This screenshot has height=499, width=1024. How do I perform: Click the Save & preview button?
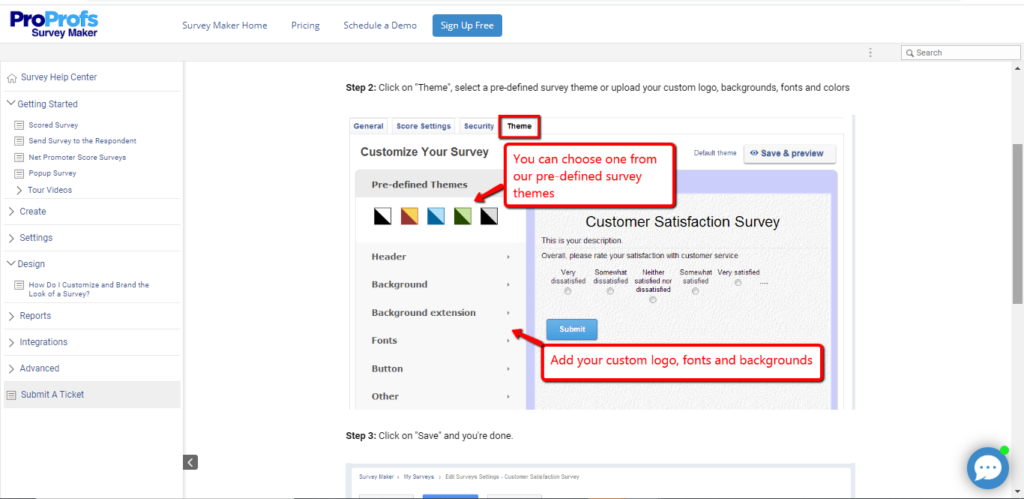point(789,153)
